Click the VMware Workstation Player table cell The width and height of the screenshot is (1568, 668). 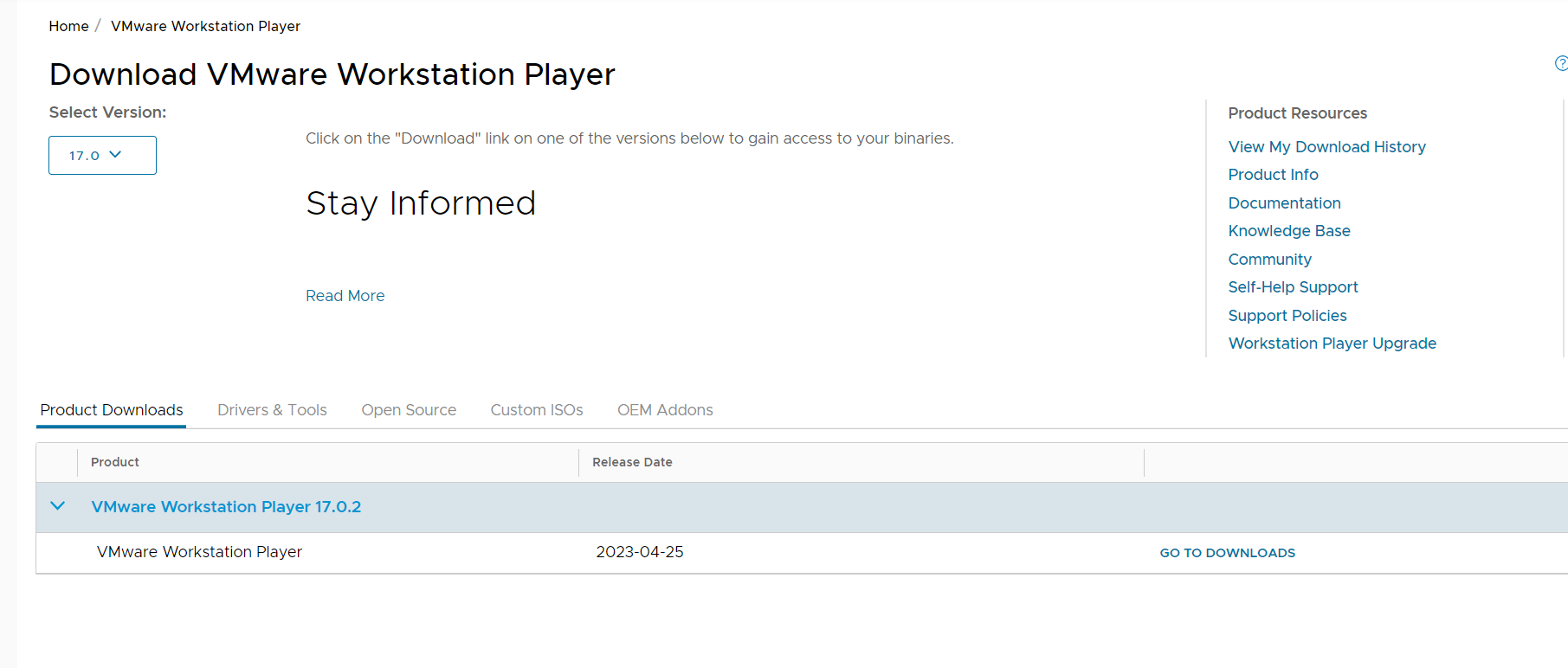199,552
